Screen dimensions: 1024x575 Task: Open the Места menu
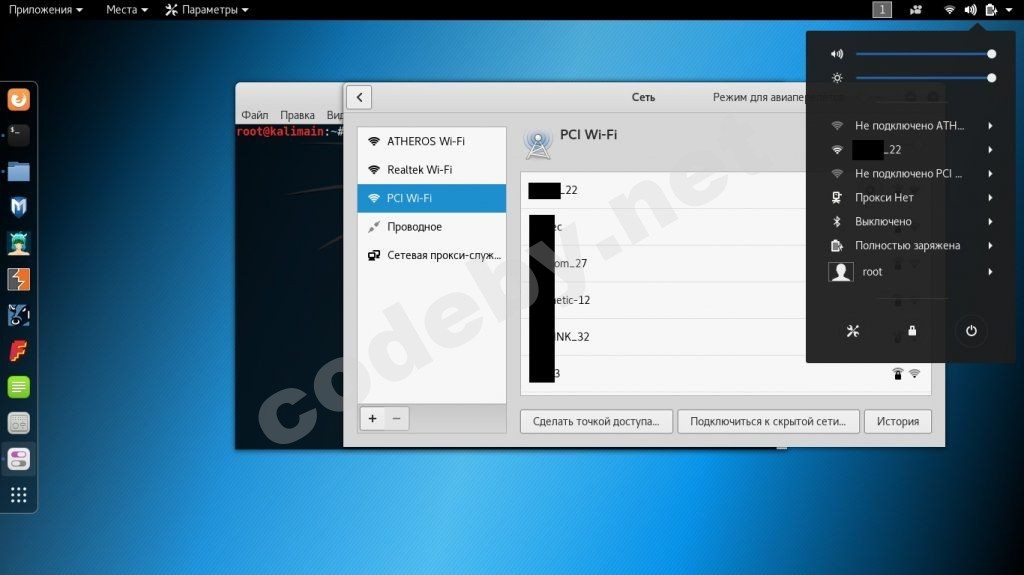[x=127, y=10]
